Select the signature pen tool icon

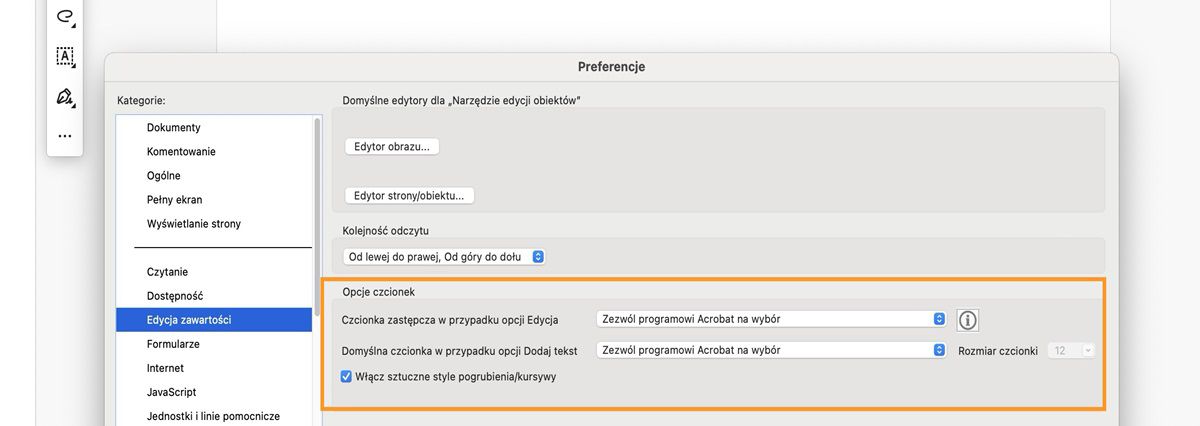click(x=65, y=97)
